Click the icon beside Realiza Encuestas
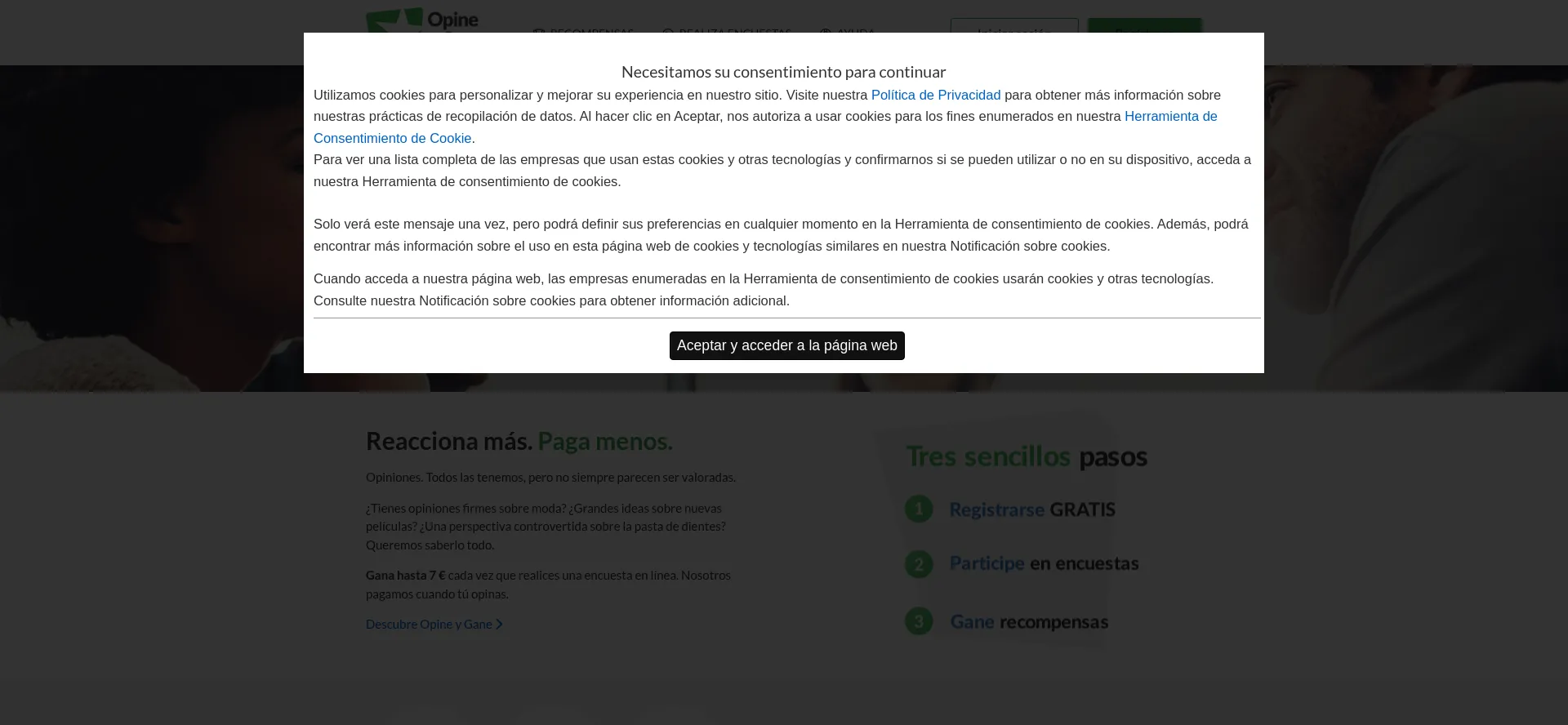1568x725 pixels. coord(668,32)
